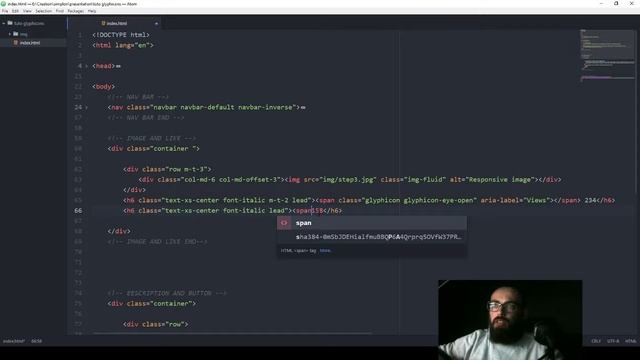Change HTML grammar in status bar

(x=630, y=341)
